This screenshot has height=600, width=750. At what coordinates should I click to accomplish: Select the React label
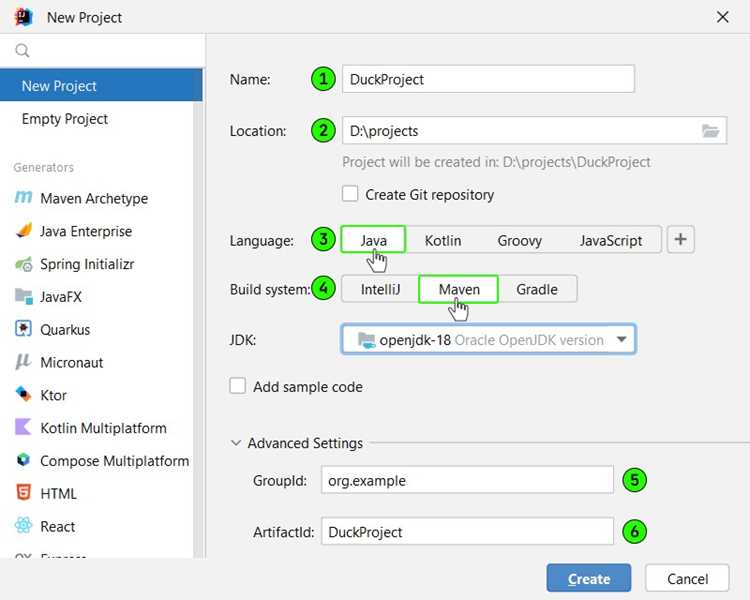click(x=58, y=526)
